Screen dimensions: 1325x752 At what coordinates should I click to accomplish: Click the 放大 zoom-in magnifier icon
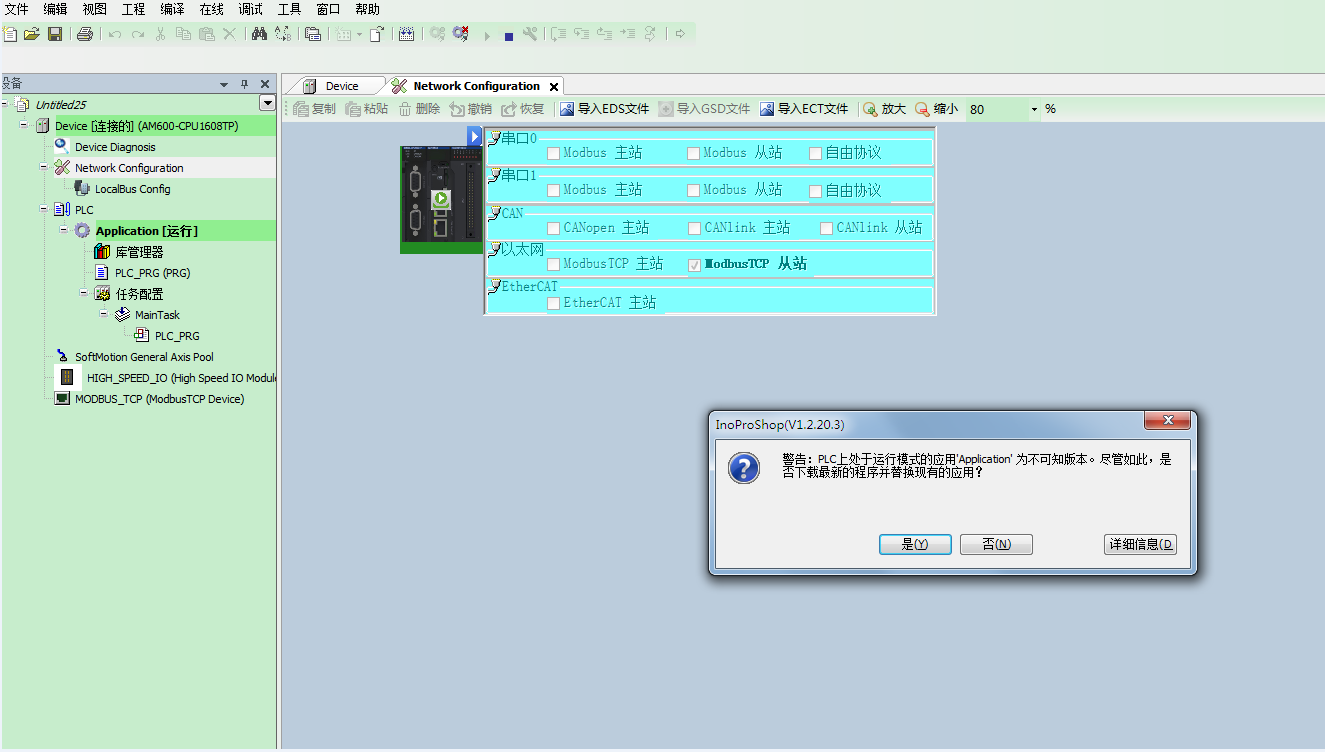tap(870, 109)
